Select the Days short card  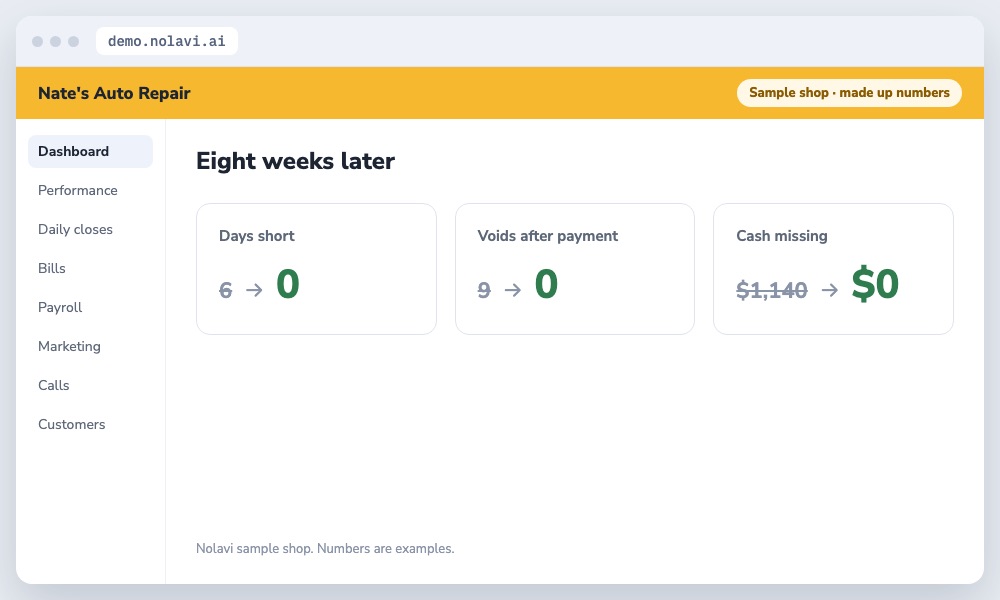coord(316,268)
